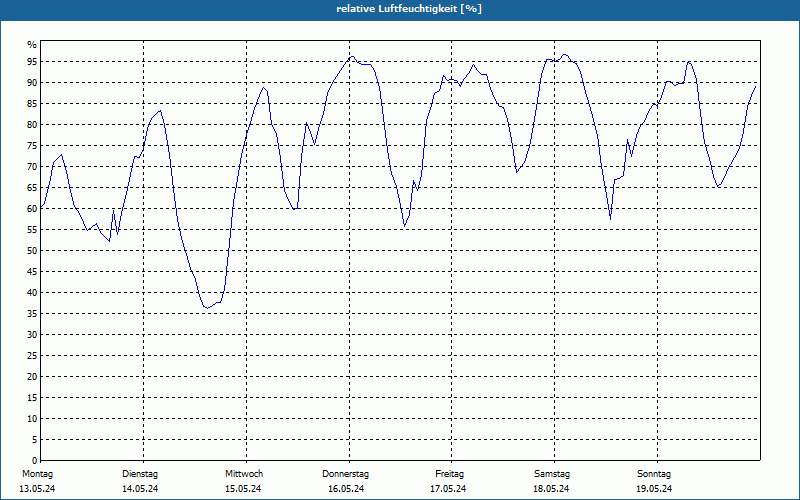This screenshot has width=800, height=500.
Task: Click the Freitag day label
Action: [449, 474]
